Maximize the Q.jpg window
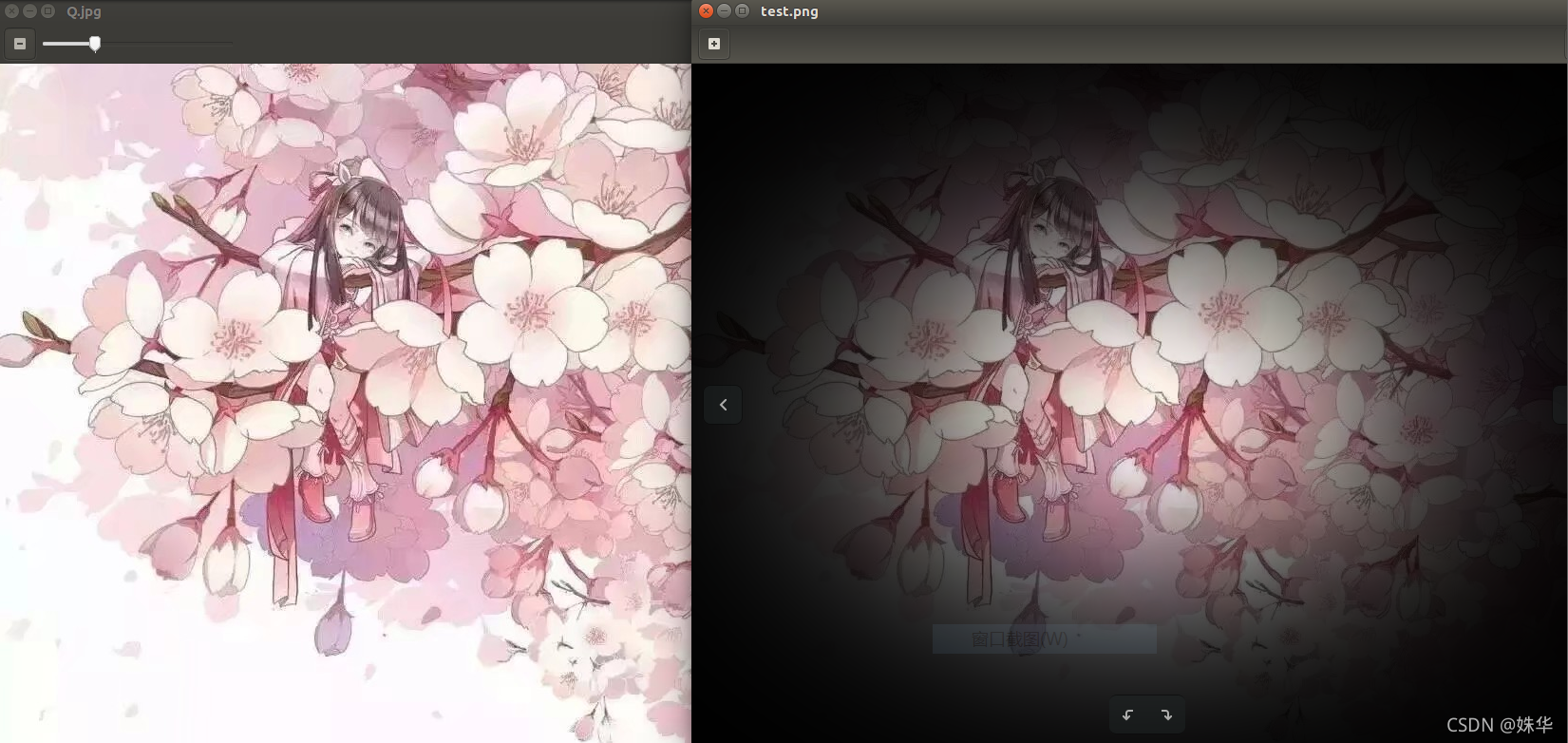Image resolution: width=1568 pixels, height=743 pixels. (x=47, y=11)
